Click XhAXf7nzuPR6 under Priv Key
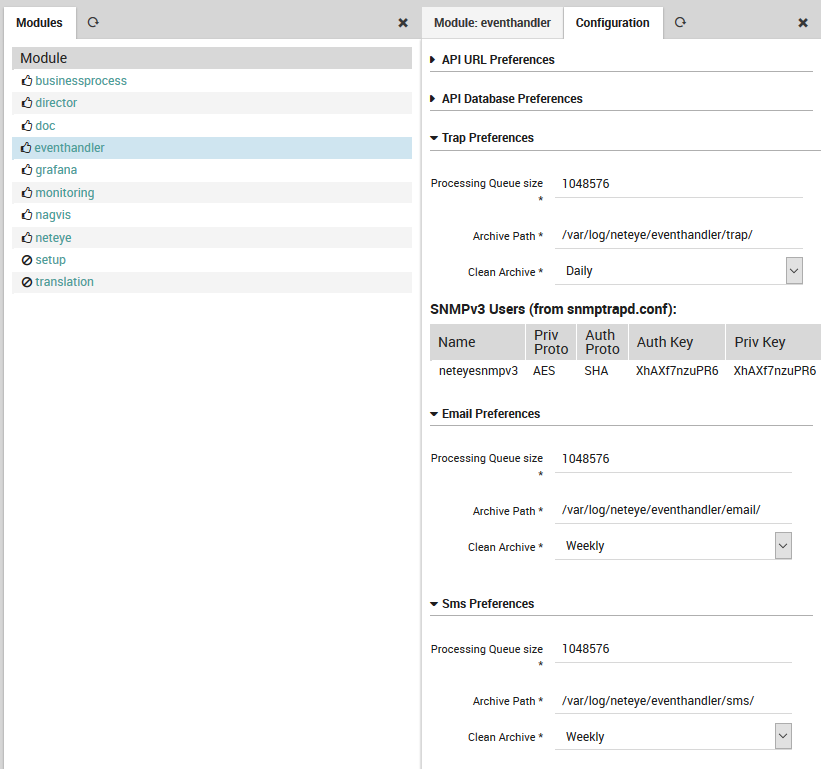The width and height of the screenshot is (821, 769). [774, 371]
